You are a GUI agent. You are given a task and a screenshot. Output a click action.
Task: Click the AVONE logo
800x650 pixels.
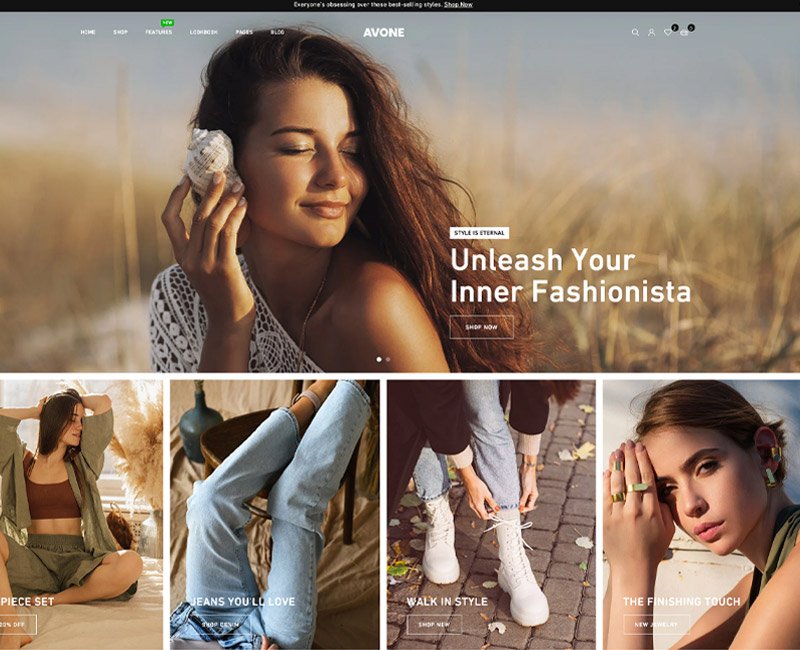[x=385, y=33]
